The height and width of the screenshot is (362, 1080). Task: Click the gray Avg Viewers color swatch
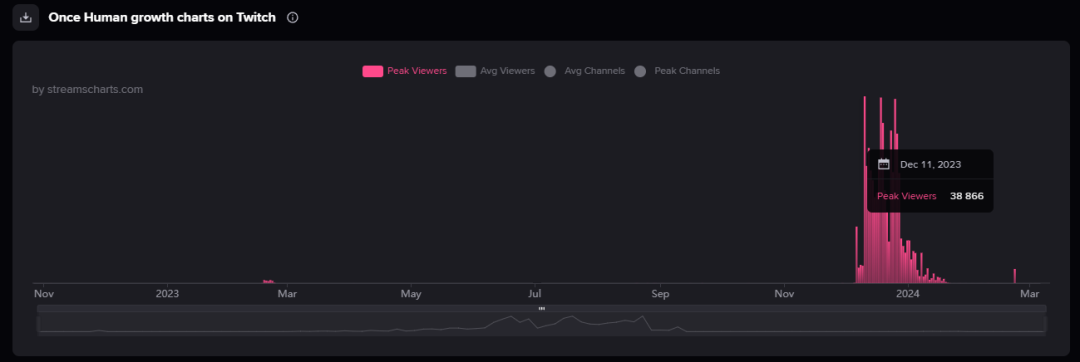(466, 71)
